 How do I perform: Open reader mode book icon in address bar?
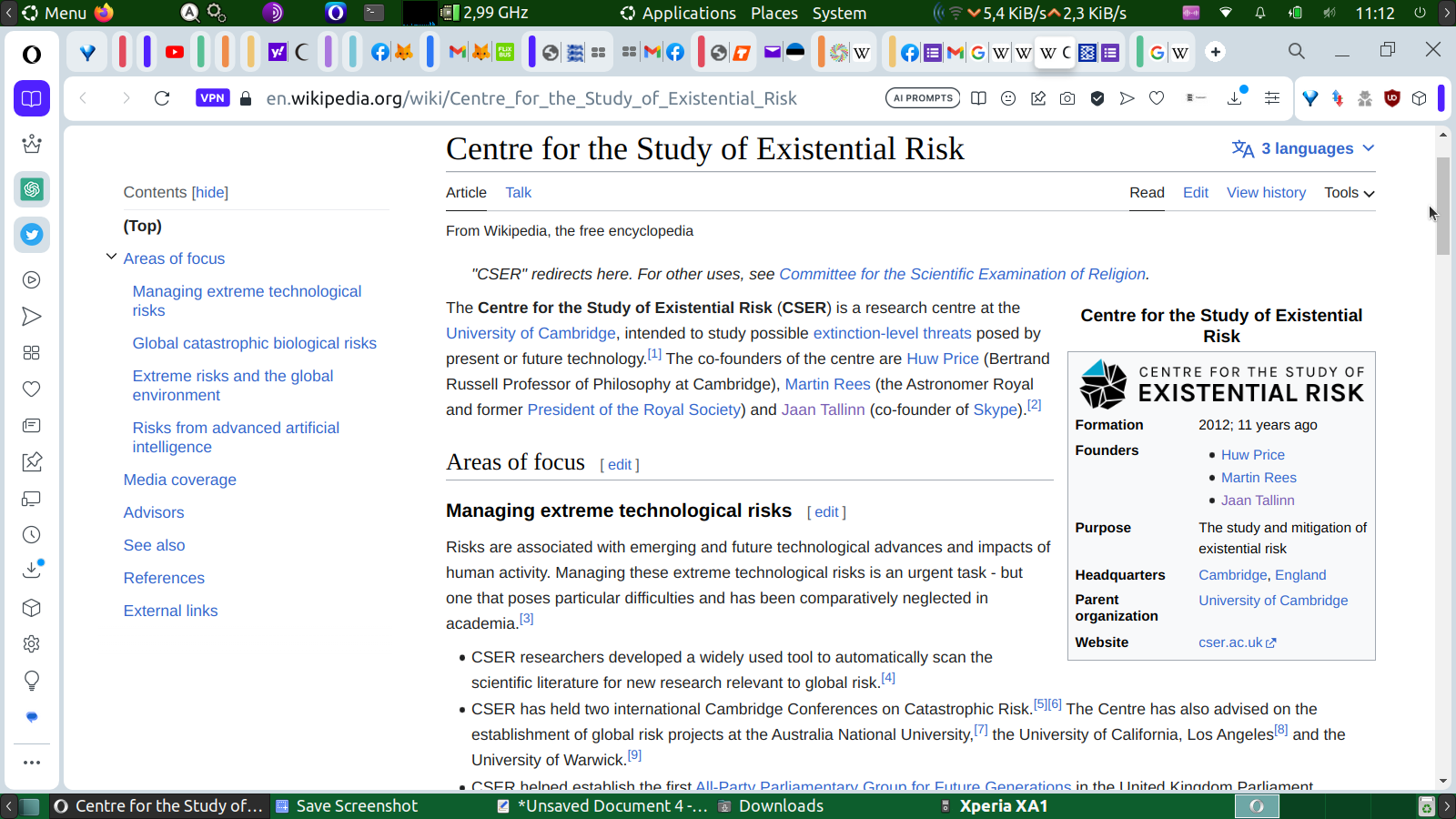pyautogui.click(x=978, y=98)
